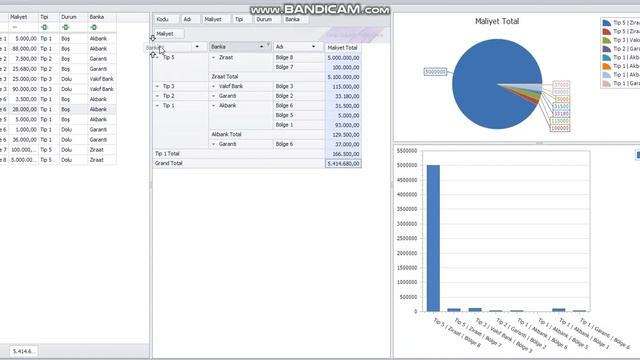Collapse the Garanti group beside Bölge 6
Screen dimensions: 640x360
coord(213,144)
